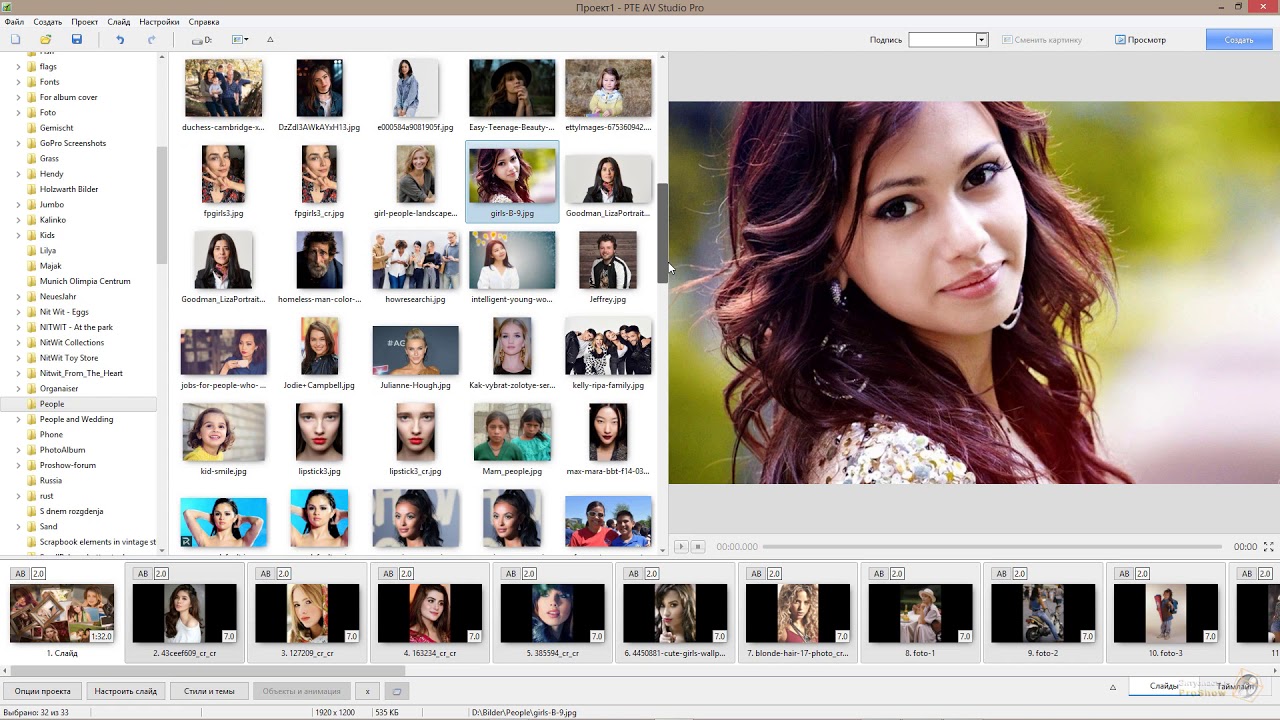Click the window-shaped icon button beside x
This screenshot has height=720, width=1280.
pyautogui.click(x=397, y=691)
